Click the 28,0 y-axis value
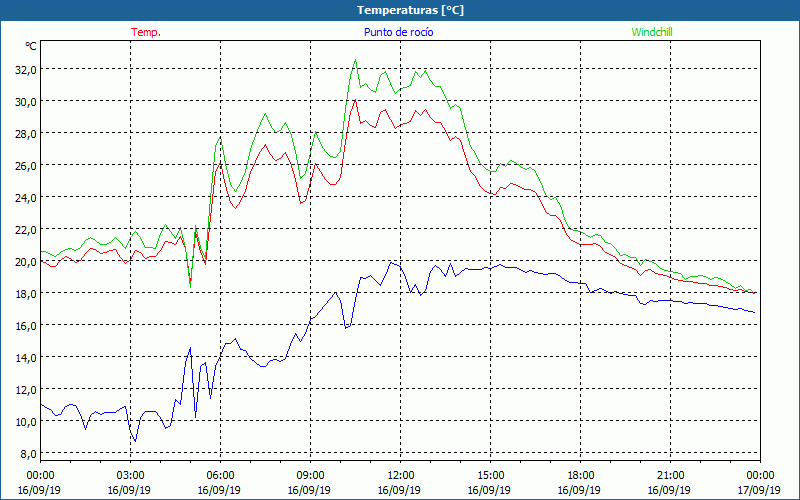This screenshot has width=800, height=500. click(26, 134)
